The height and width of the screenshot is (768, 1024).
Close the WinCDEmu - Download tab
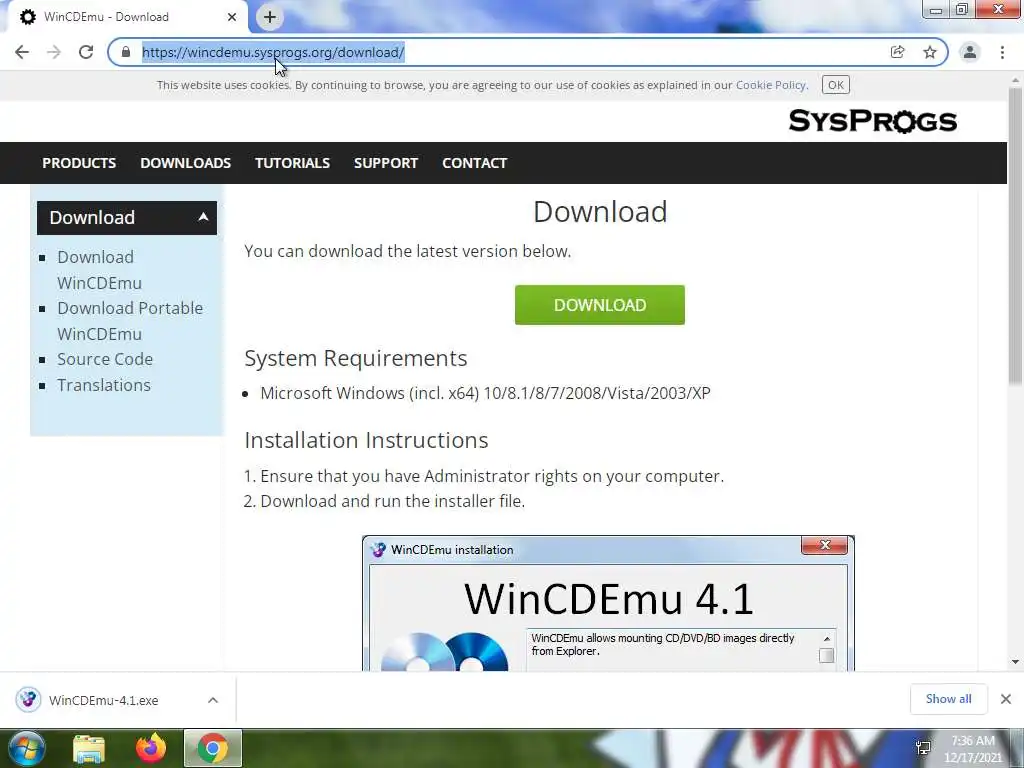(232, 17)
